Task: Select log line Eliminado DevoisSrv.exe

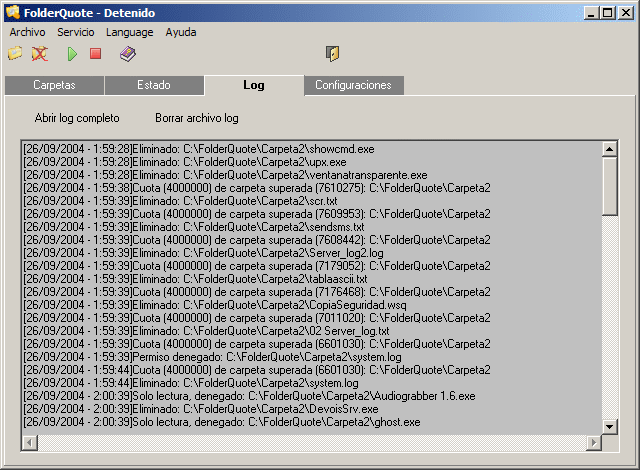Action: [x=201, y=409]
